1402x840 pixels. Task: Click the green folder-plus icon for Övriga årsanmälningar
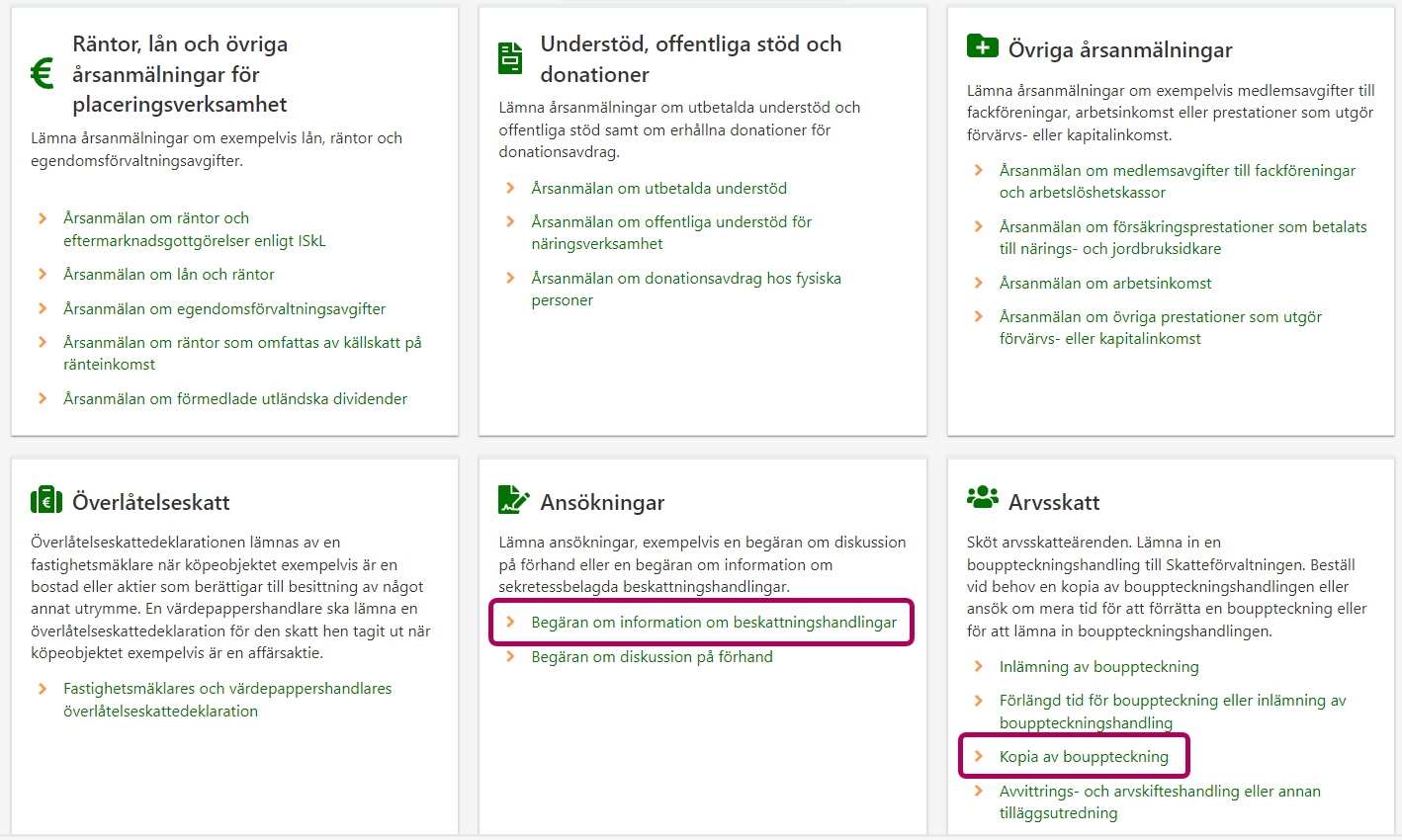tap(982, 46)
